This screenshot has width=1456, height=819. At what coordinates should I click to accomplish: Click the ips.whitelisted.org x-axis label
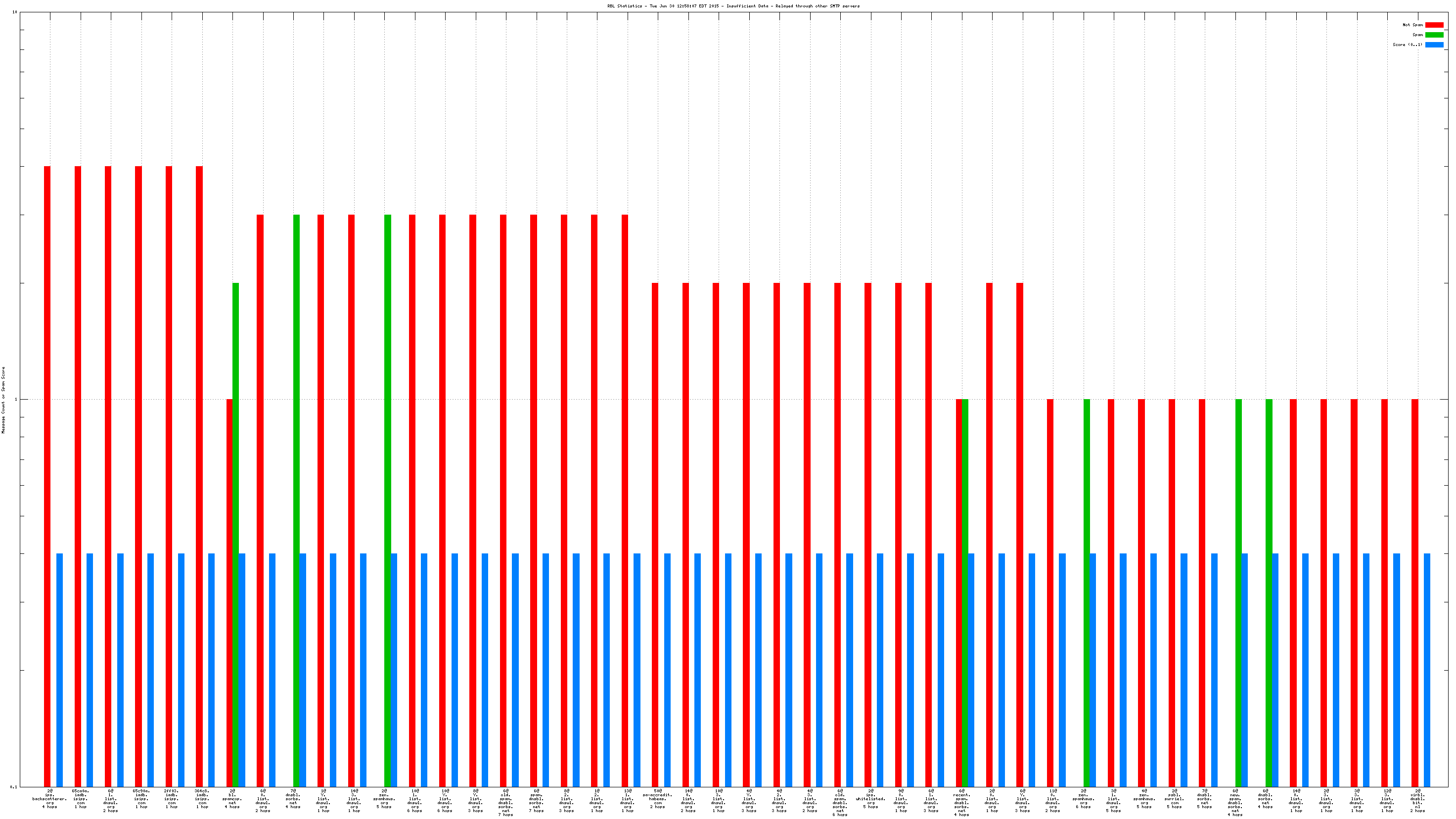pos(870,799)
